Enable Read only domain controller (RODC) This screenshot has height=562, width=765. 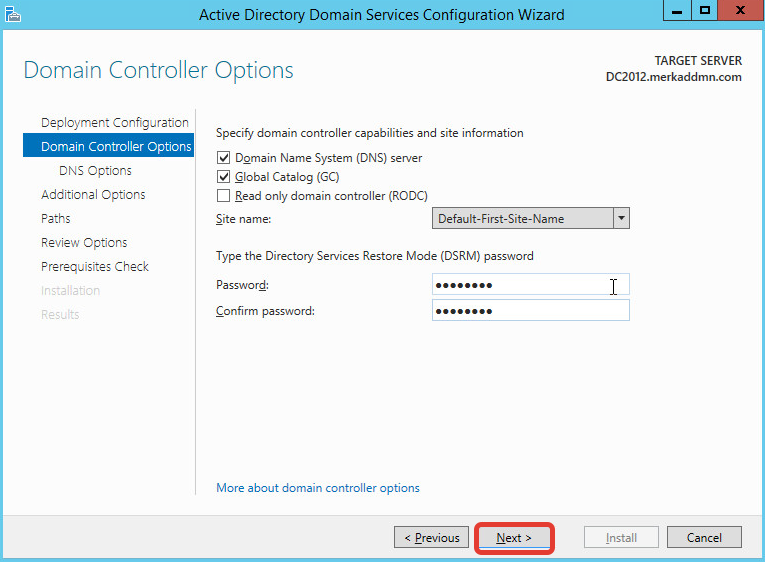click(x=223, y=196)
